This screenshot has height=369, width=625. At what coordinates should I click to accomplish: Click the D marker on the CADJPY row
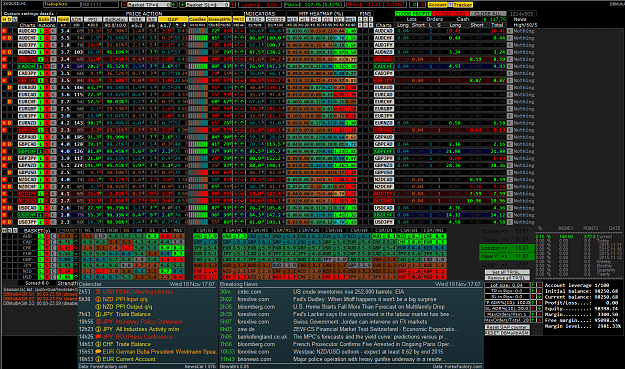tap(10, 73)
